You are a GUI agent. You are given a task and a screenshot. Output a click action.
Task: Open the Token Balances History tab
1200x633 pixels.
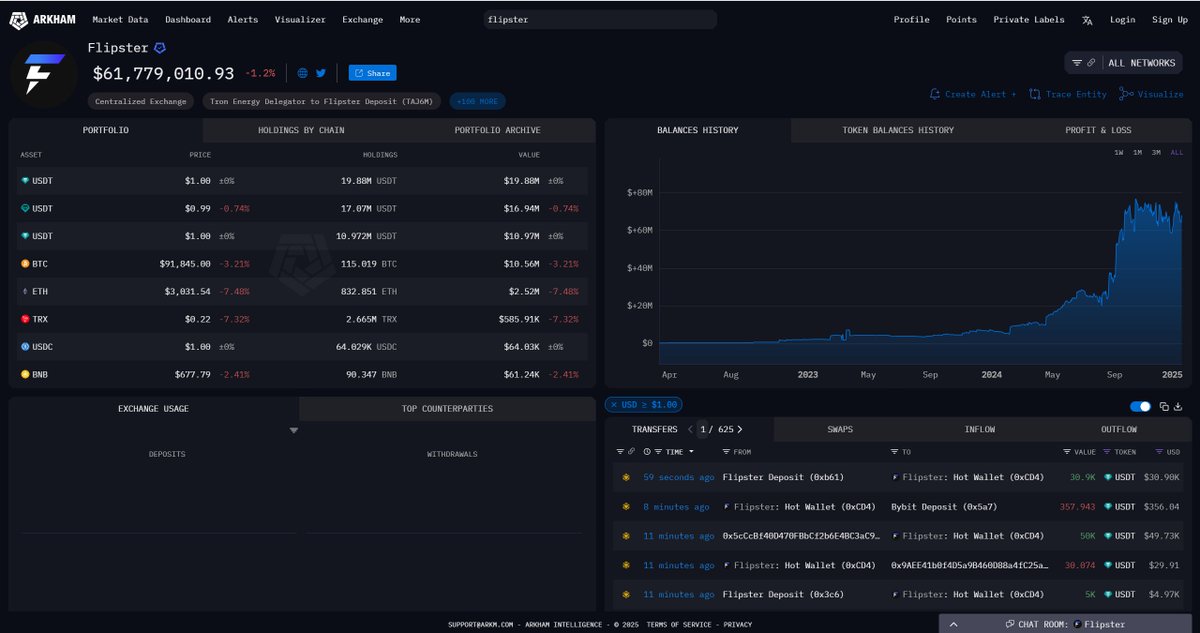click(898, 130)
